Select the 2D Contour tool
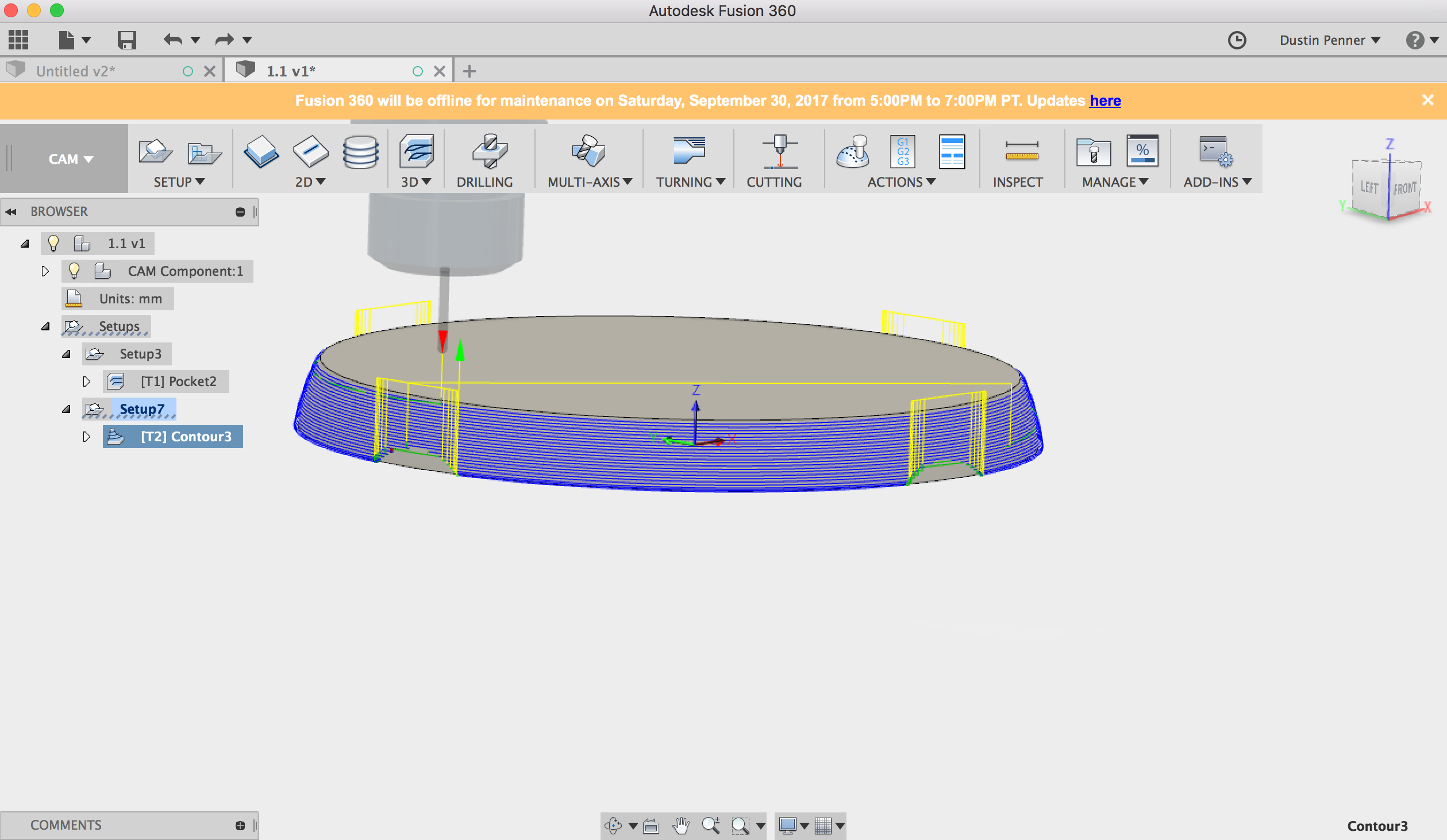1447x840 pixels. click(x=310, y=151)
